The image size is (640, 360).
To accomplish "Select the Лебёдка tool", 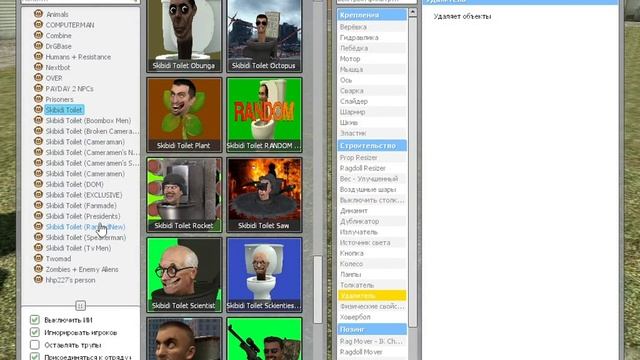I will pyautogui.click(x=372, y=48).
